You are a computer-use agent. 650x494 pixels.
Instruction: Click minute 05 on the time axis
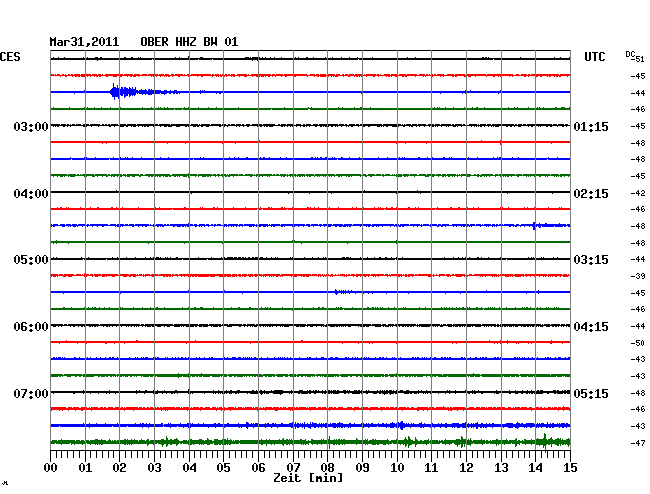(223, 467)
